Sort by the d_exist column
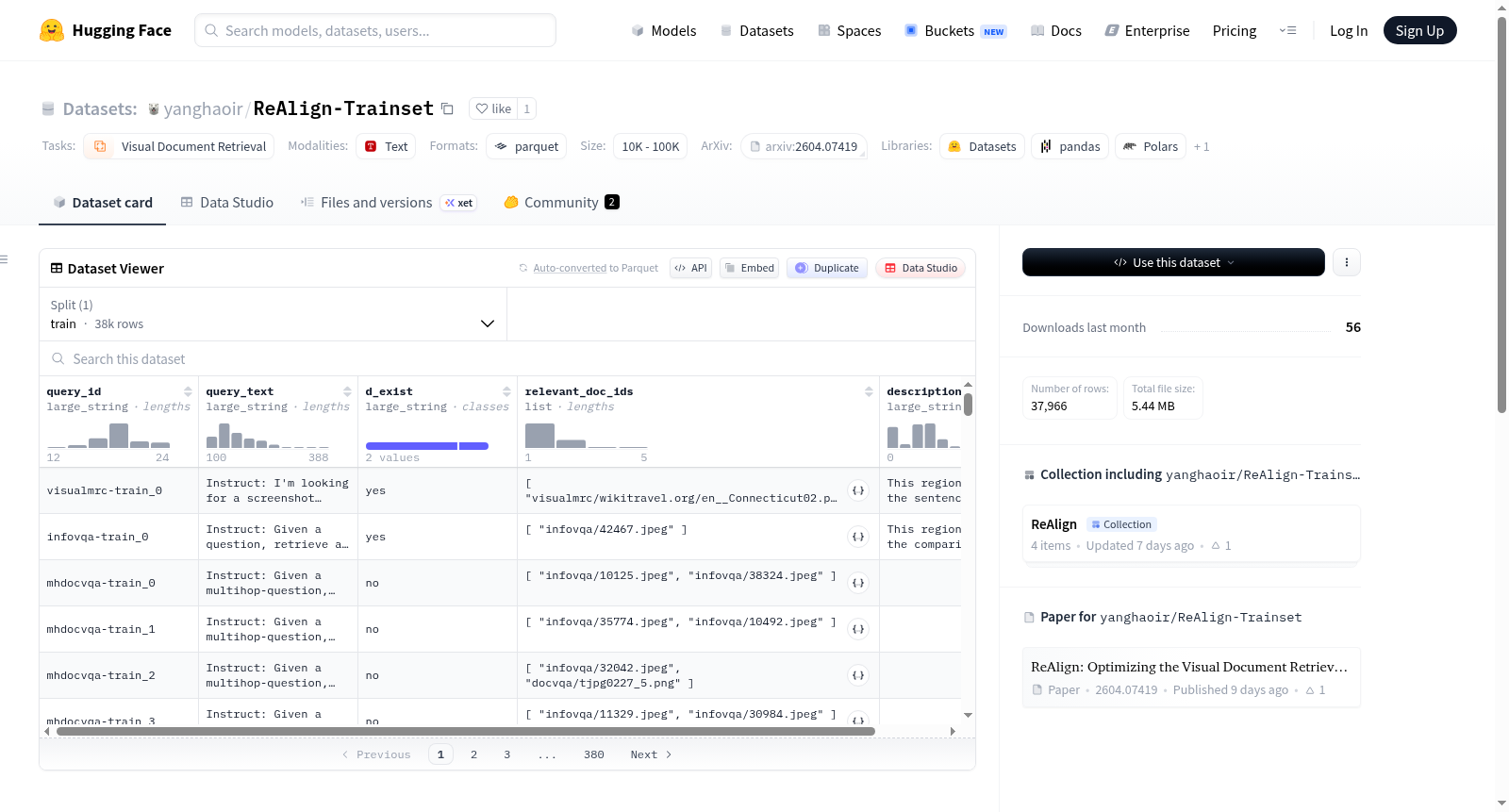1509x812 pixels. click(x=506, y=391)
